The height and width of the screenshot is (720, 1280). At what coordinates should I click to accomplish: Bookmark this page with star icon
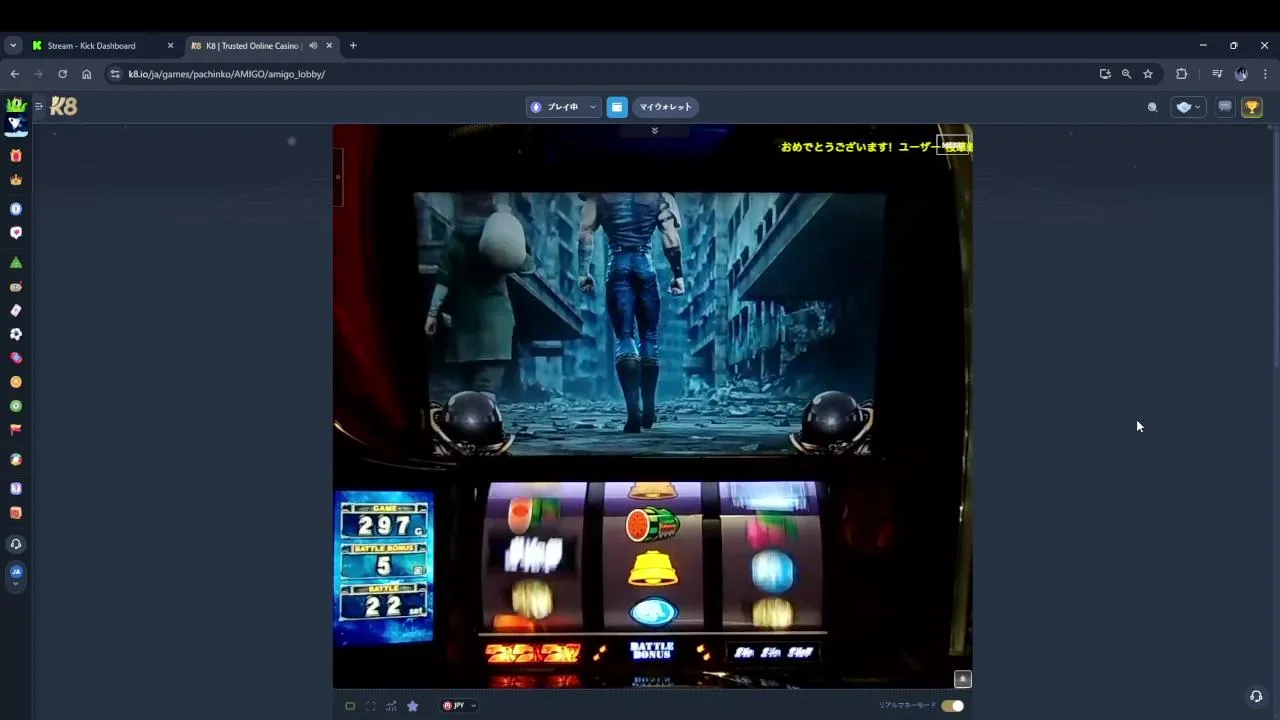pos(1148,74)
